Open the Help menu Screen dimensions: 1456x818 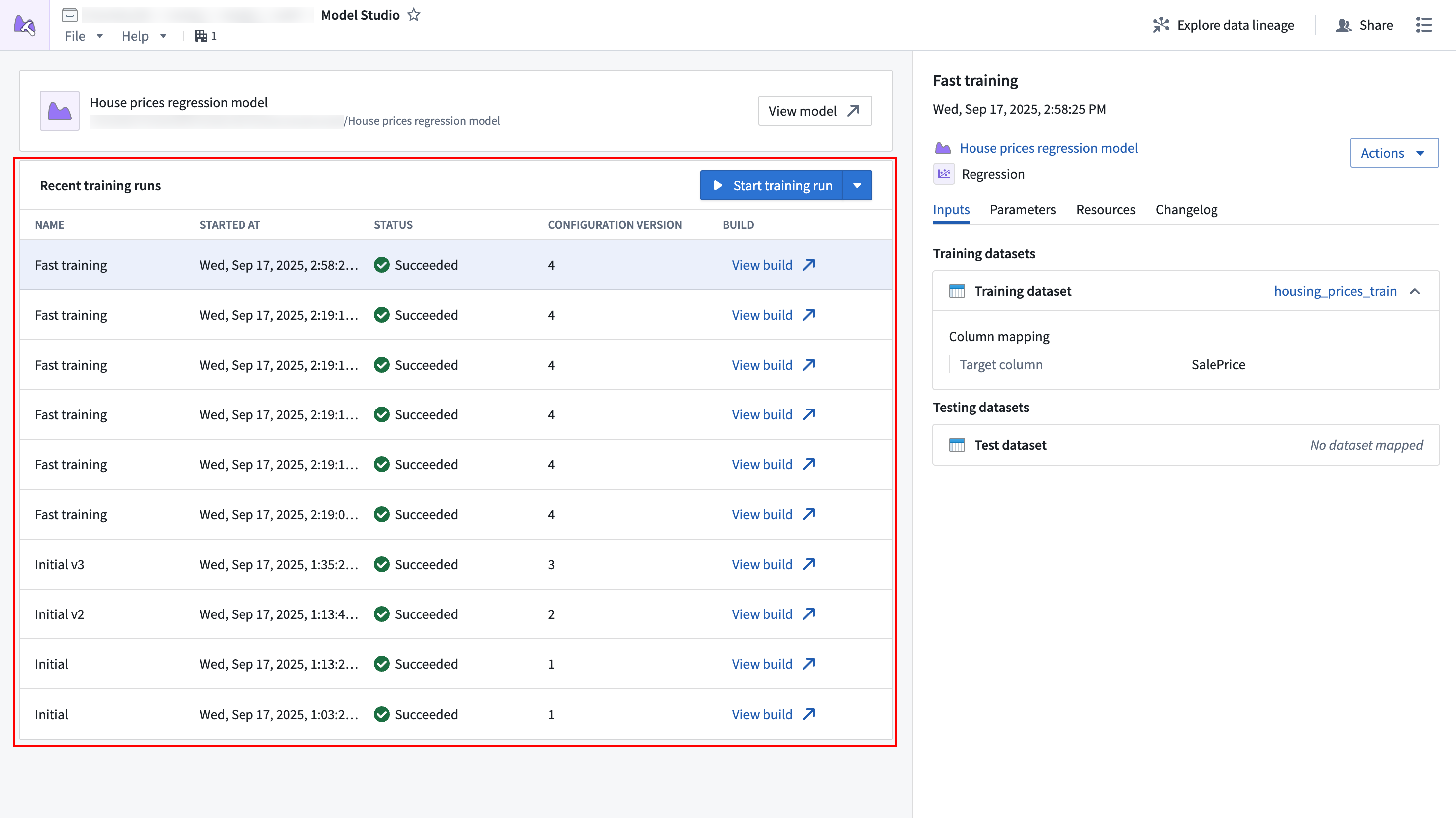(x=144, y=36)
